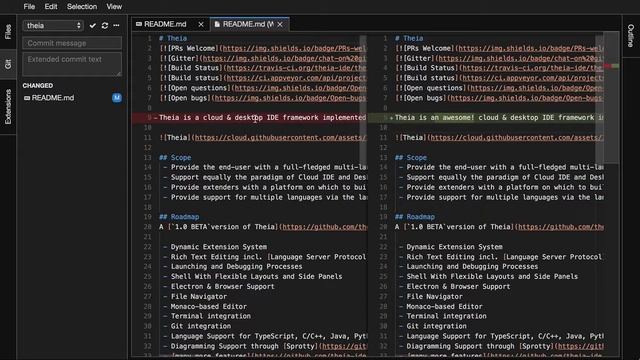
Task: Click 'Launching and Debugging Processes' in left pane
Action: tap(236, 267)
